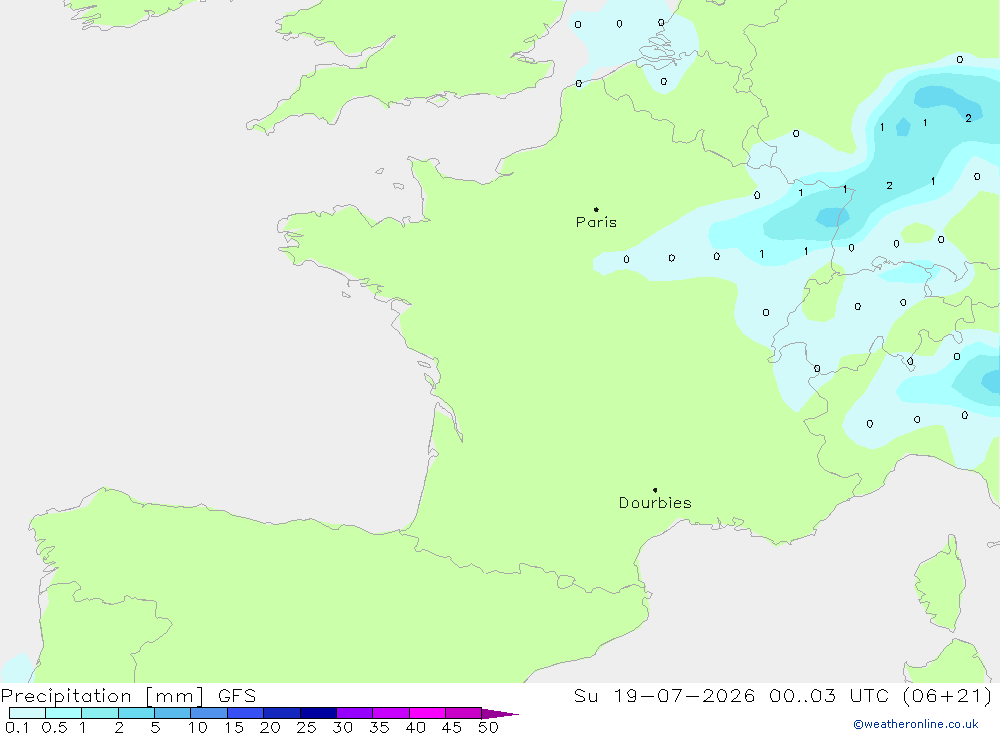Pick the 20–25 mm legend color swatch

[x=281, y=713]
